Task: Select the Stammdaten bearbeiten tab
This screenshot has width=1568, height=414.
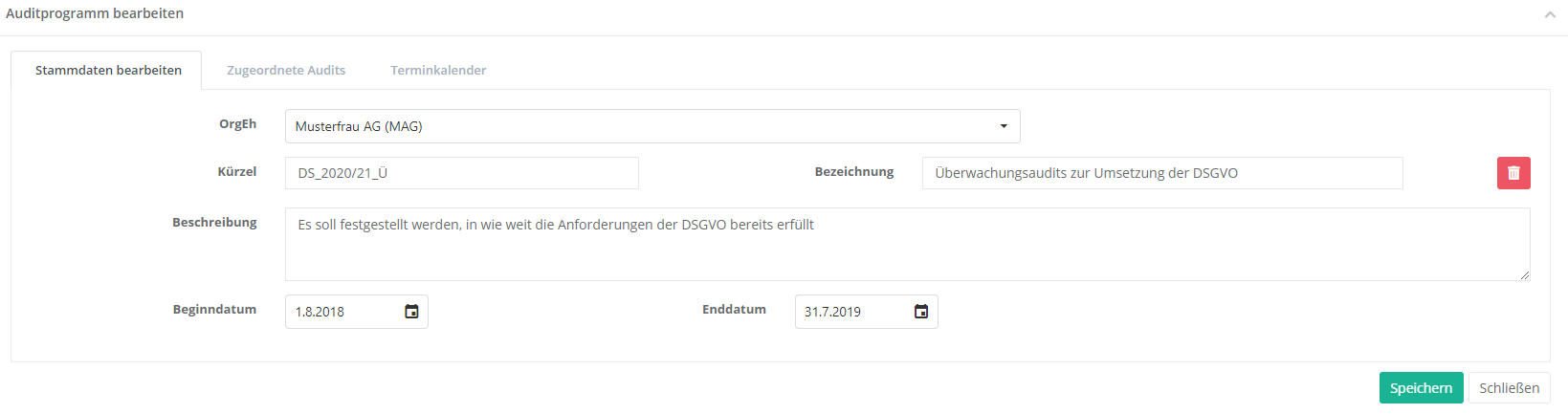Action: click(108, 71)
